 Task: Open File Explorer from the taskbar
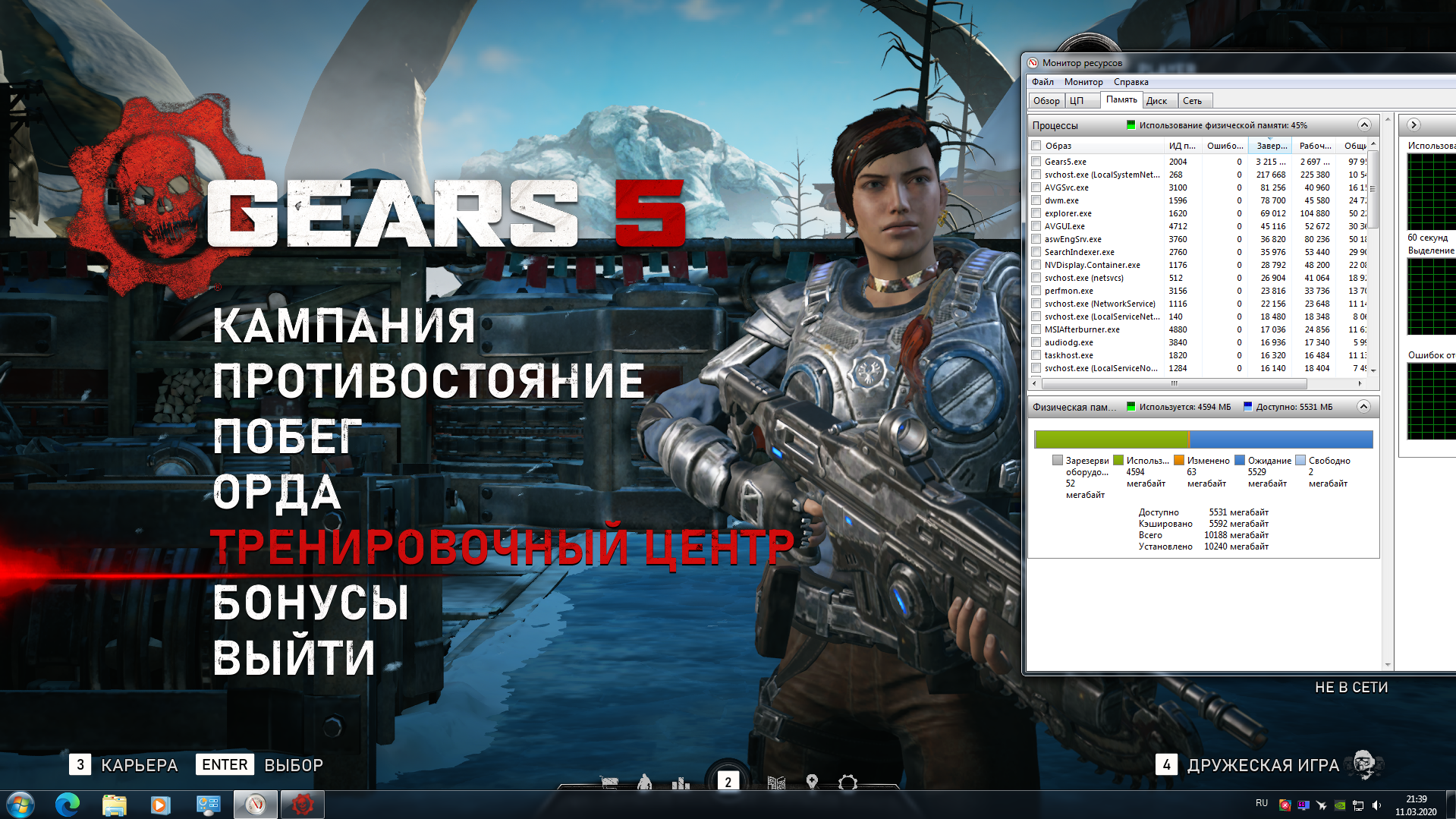tap(114, 805)
